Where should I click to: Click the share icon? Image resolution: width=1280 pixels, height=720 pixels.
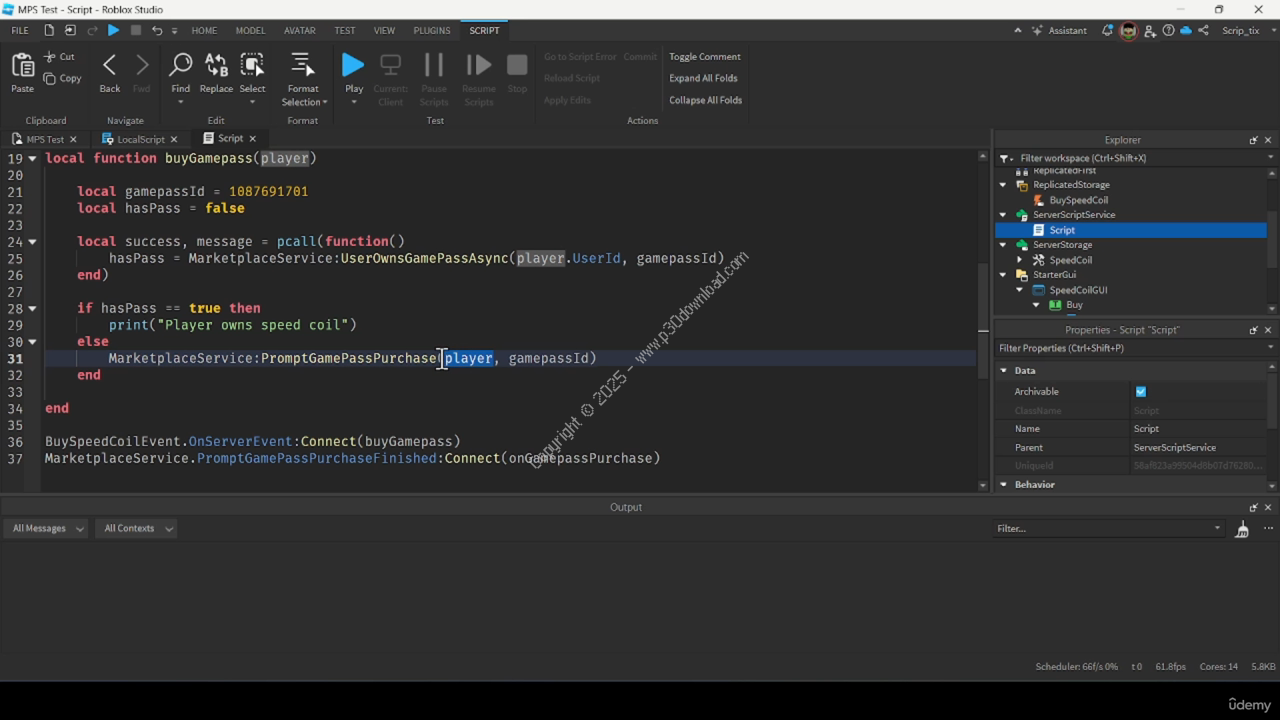[x=1204, y=30]
